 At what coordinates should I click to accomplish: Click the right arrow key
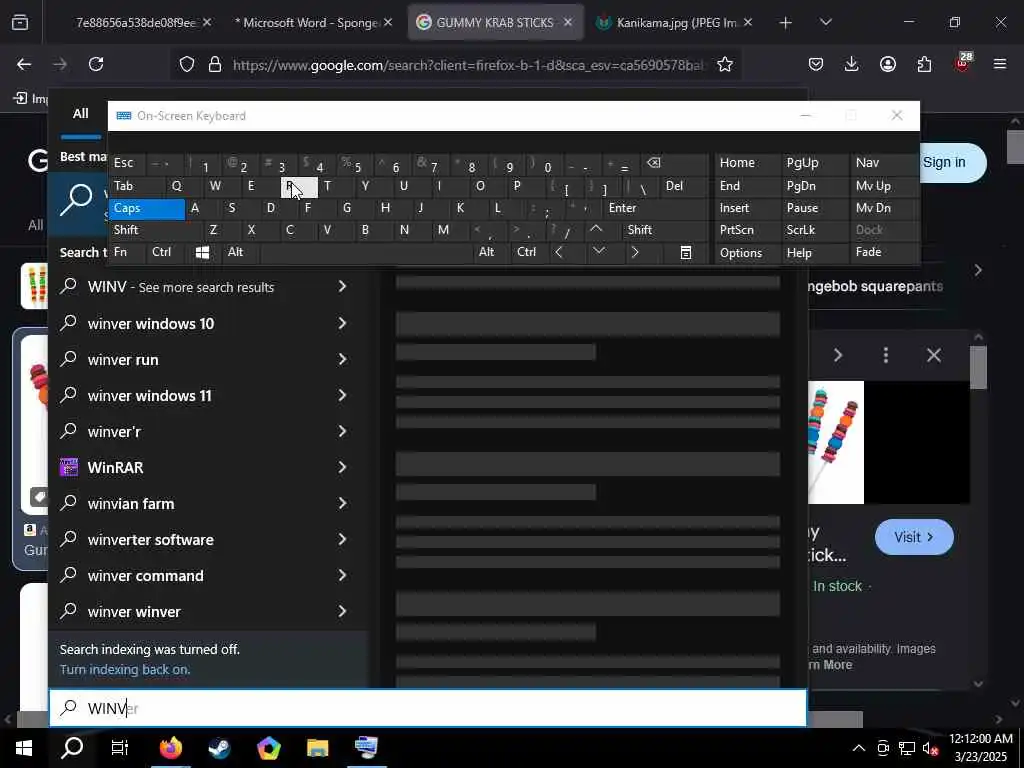coord(635,253)
